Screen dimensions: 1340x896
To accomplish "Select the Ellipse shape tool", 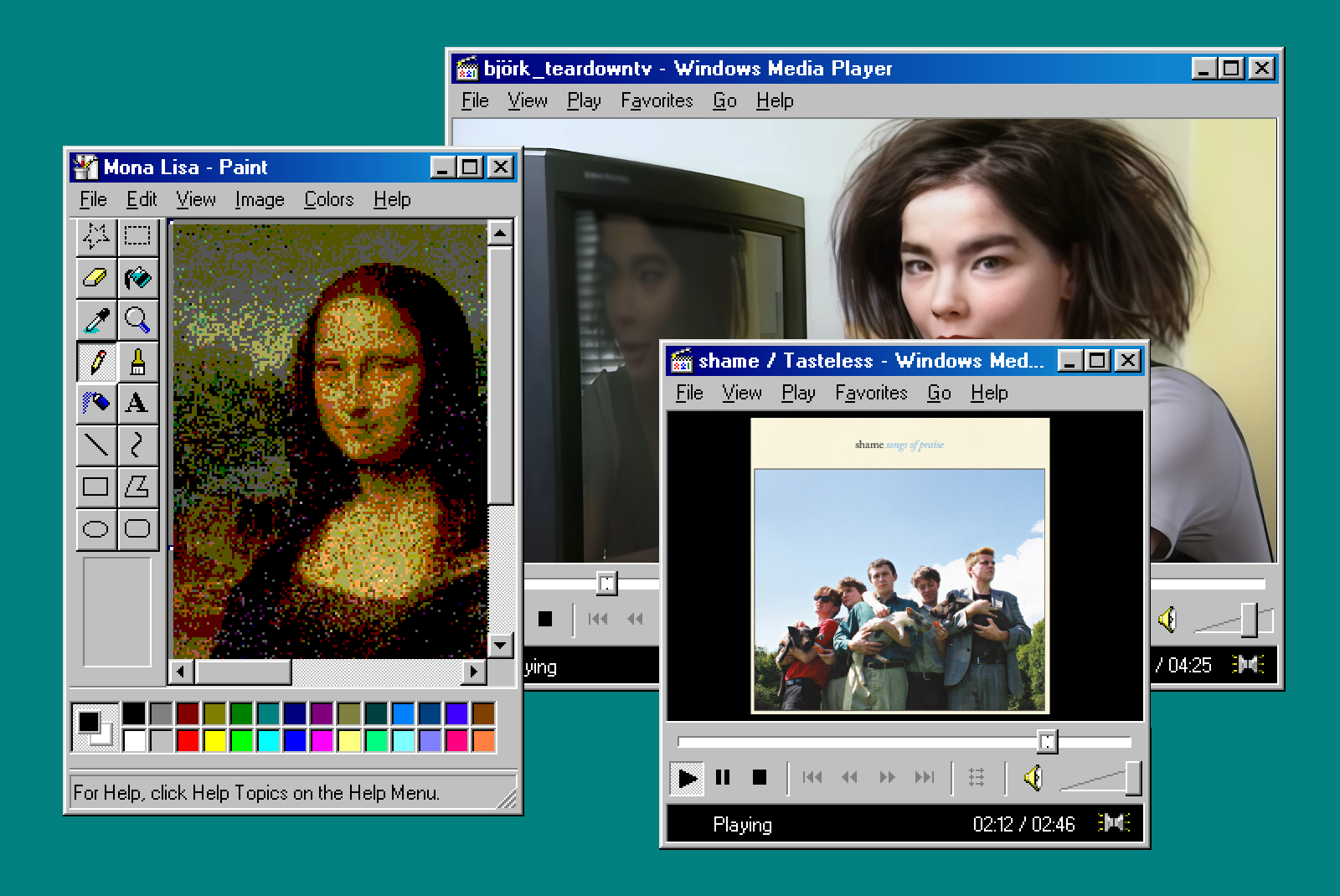I will tap(96, 528).
